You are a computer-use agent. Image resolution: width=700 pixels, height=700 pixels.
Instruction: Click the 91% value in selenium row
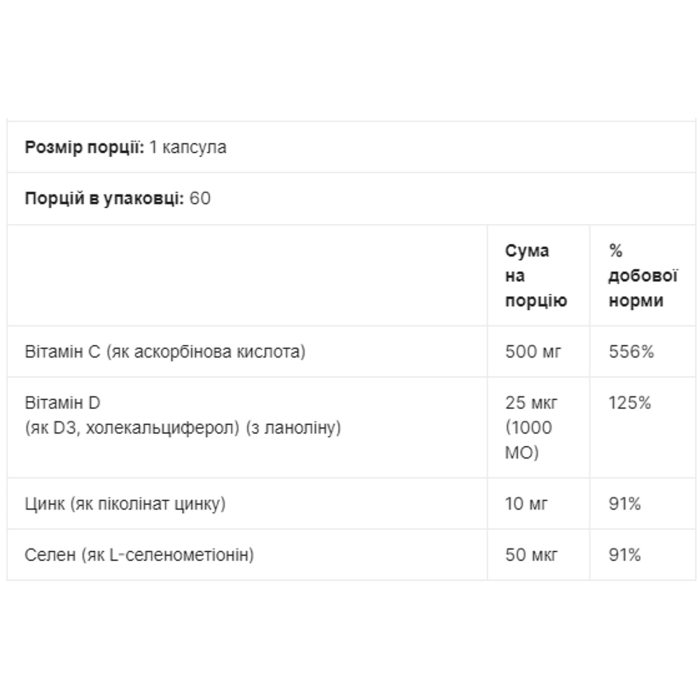pyautogui.click(x=625, y=555)
